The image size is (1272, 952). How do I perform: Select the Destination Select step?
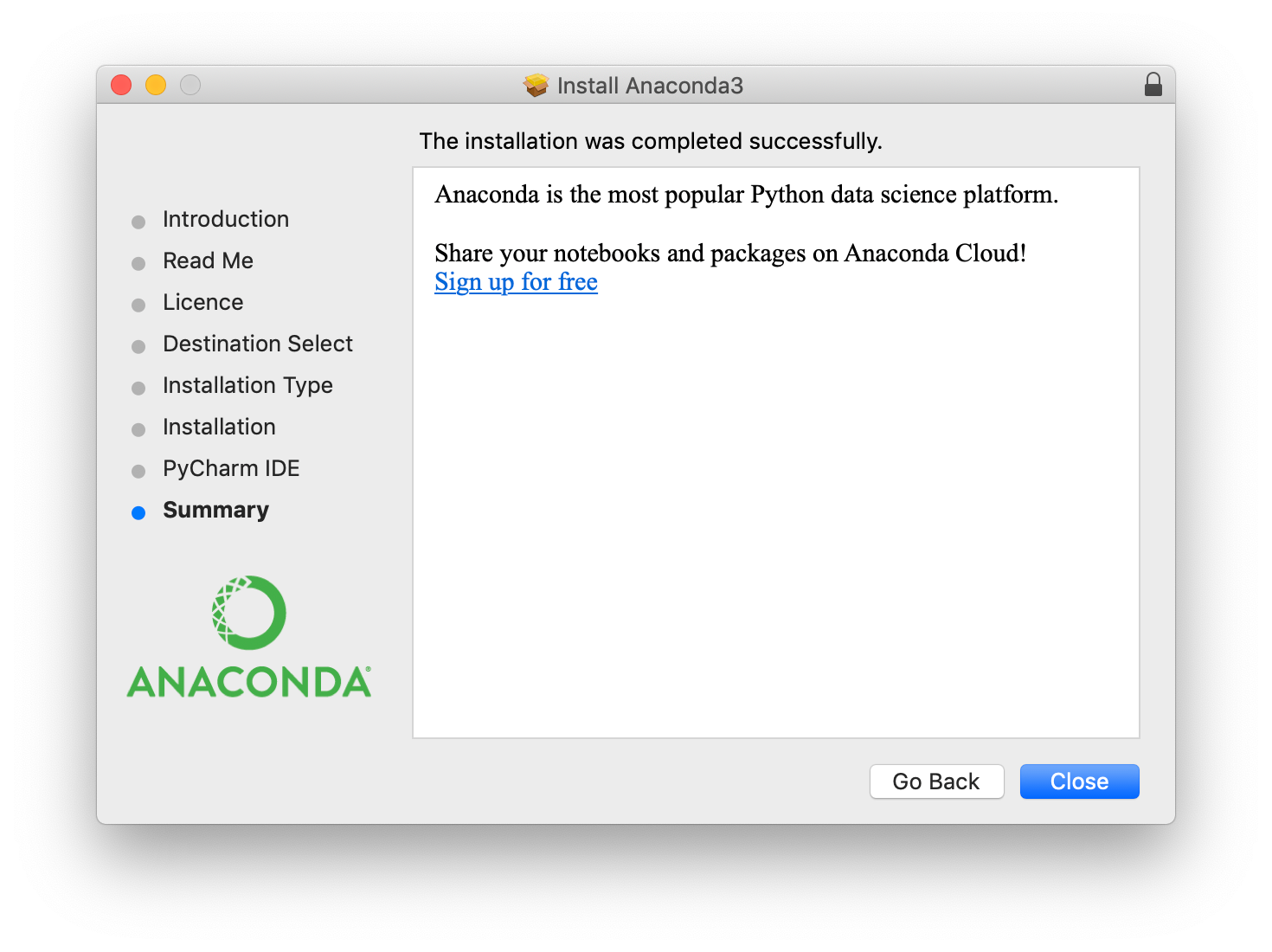[x=258, y=344]
